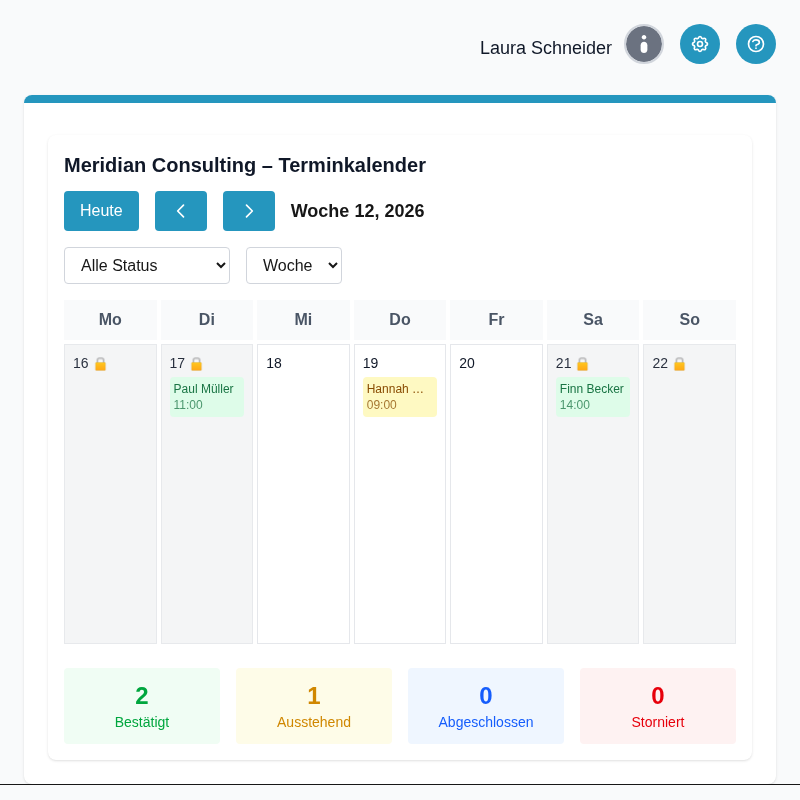The height and width of the screenshot is (800, 800).
Task: Open the user profile info icon
Action: 644,44
